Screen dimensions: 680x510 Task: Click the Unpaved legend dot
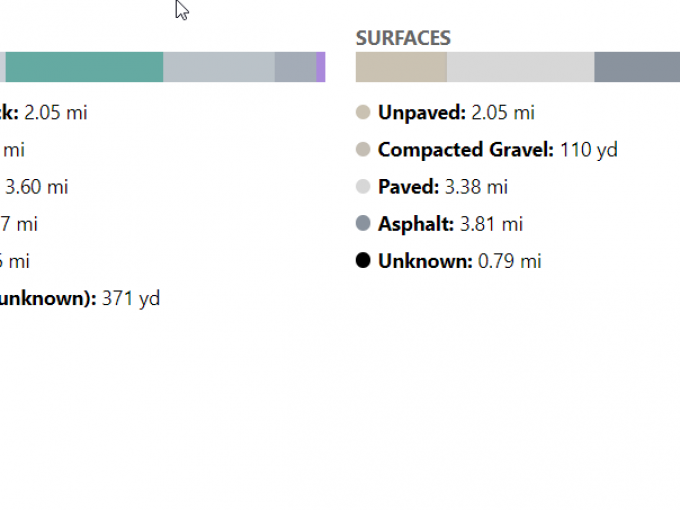(363, 112)
